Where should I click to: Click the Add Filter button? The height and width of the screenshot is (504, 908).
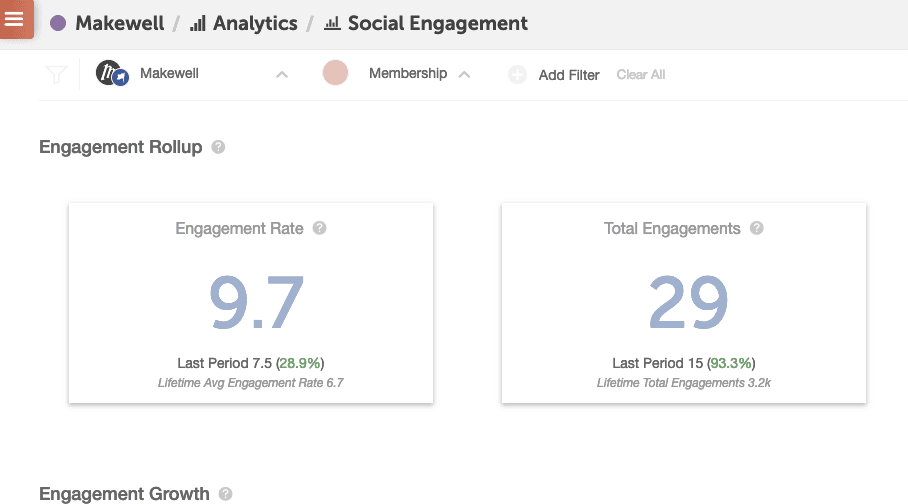(x=568, y=75)
